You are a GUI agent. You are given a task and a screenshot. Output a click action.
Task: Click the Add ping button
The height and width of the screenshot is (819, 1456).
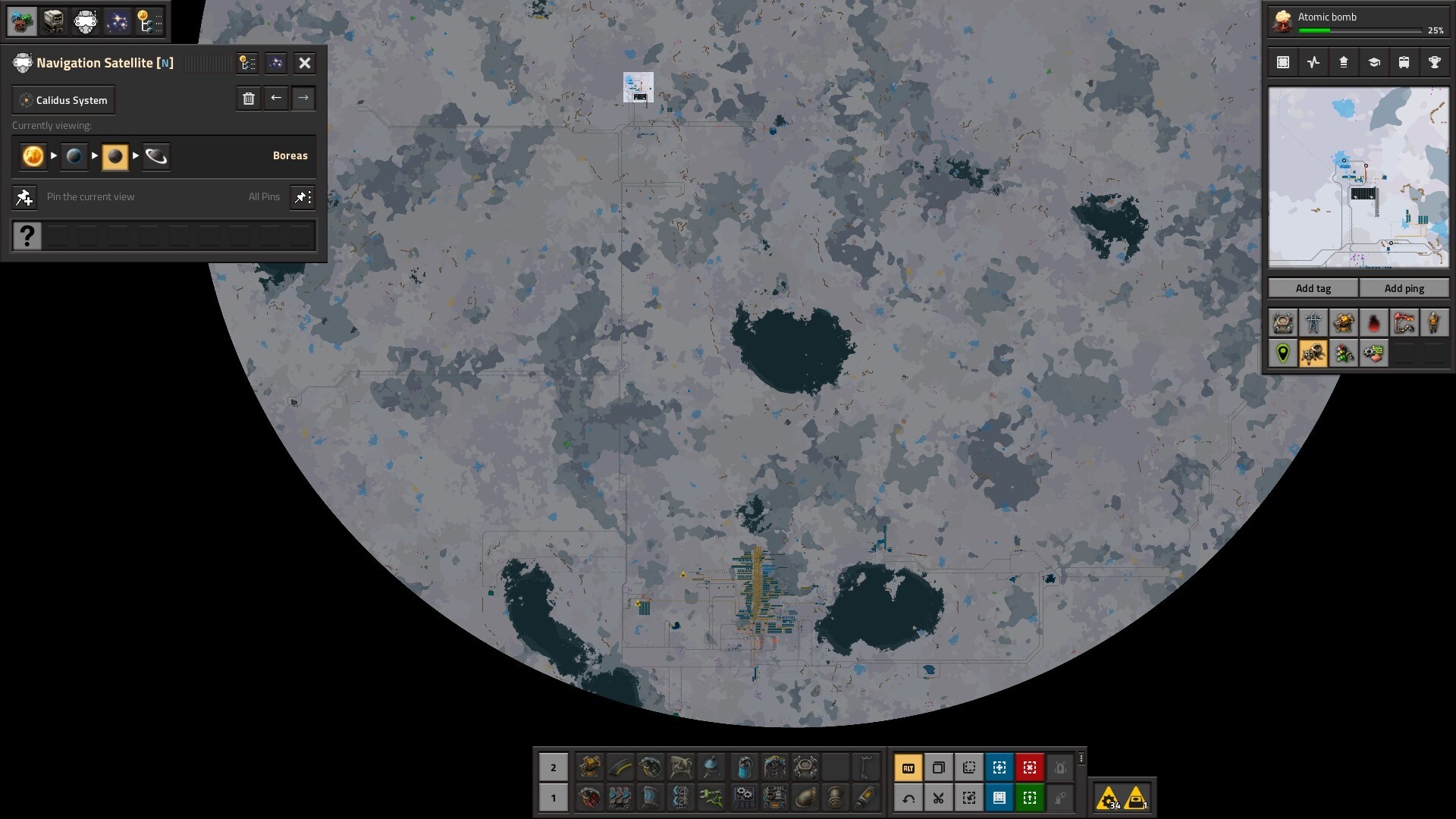point(1404,288)
